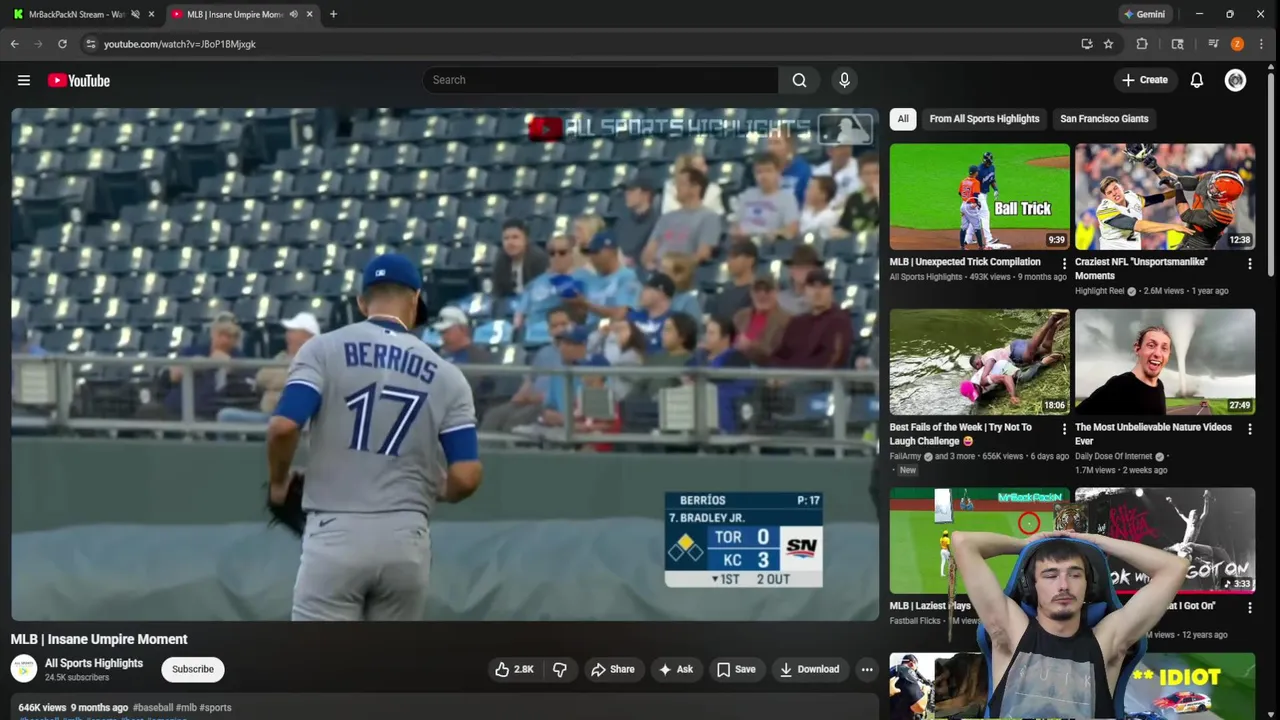Viewport: 1280px width, 720px height.
Task: Open options for Most Unbelievable Nature Videos
Action: [x=1249, y=429]
